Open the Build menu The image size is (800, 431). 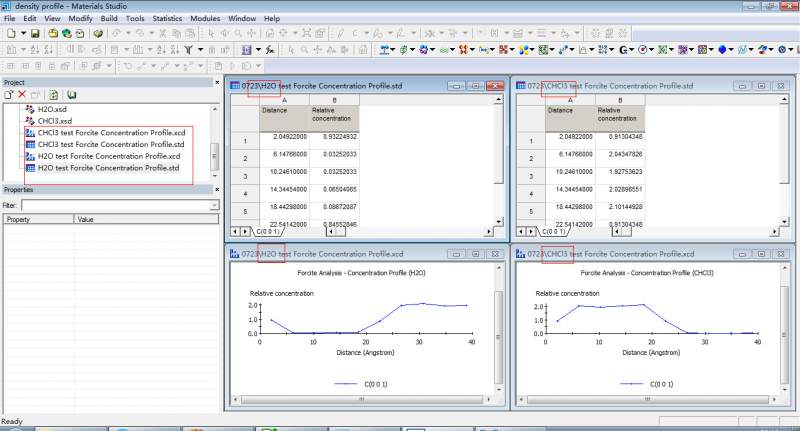(x=109, y=18)
